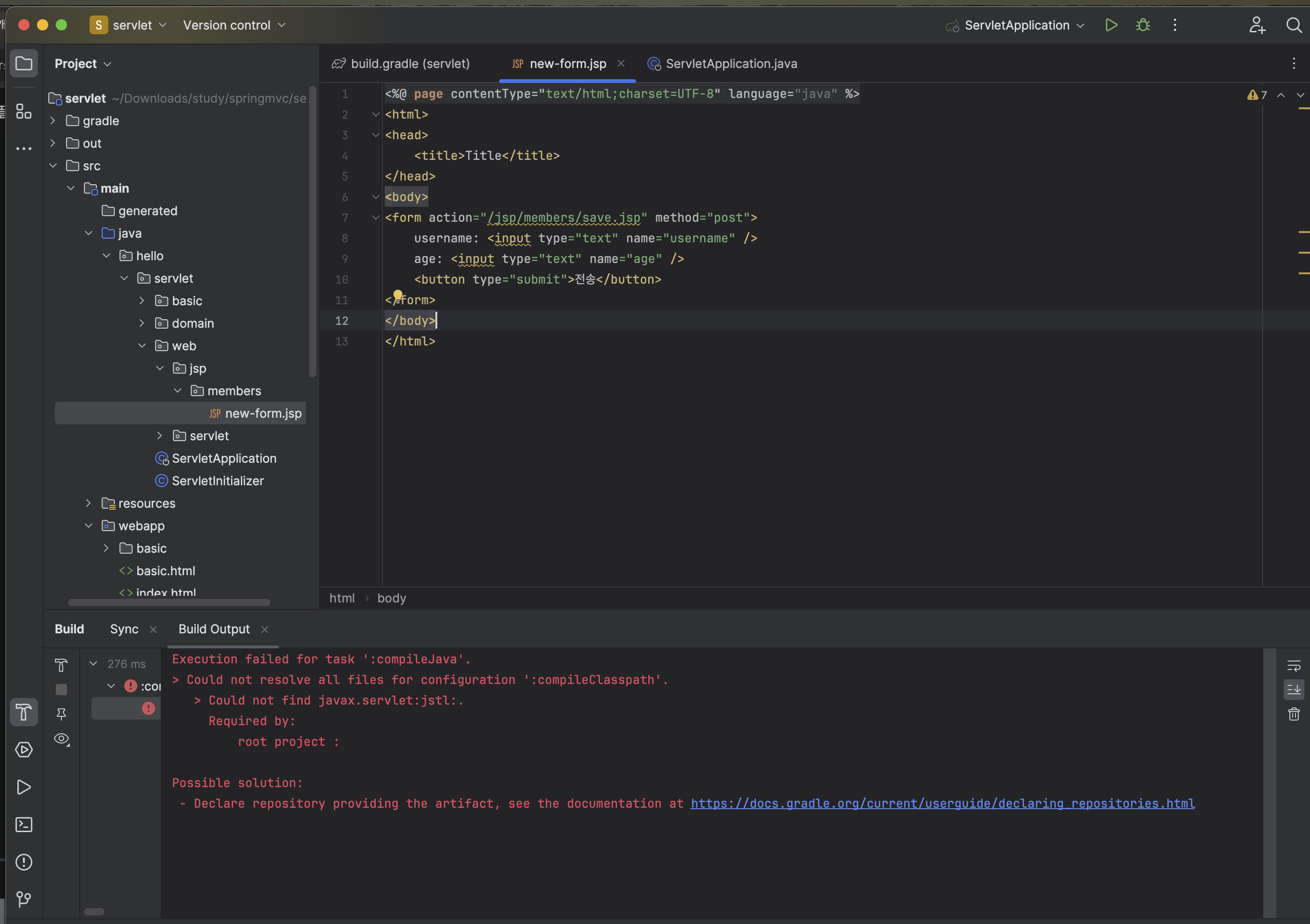
Task: Open ServletApplication class in tree
Action: (216, 458)
